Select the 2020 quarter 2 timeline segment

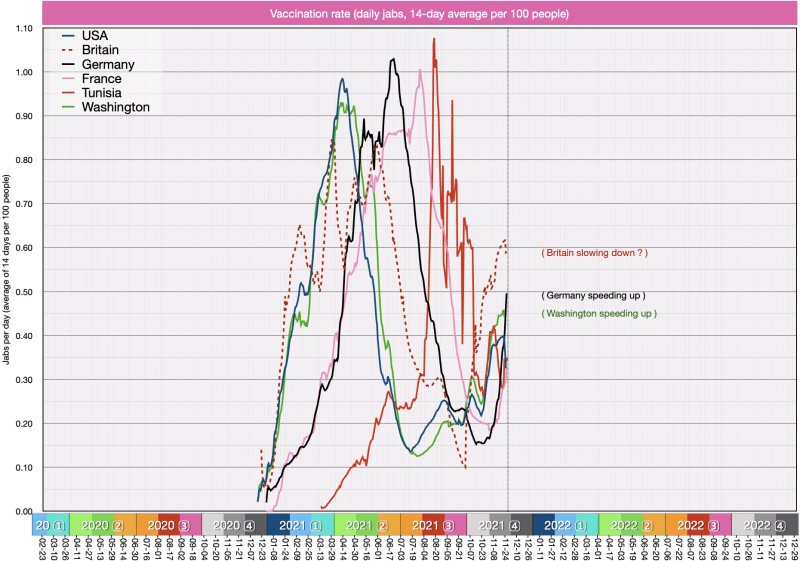point(102,525)
